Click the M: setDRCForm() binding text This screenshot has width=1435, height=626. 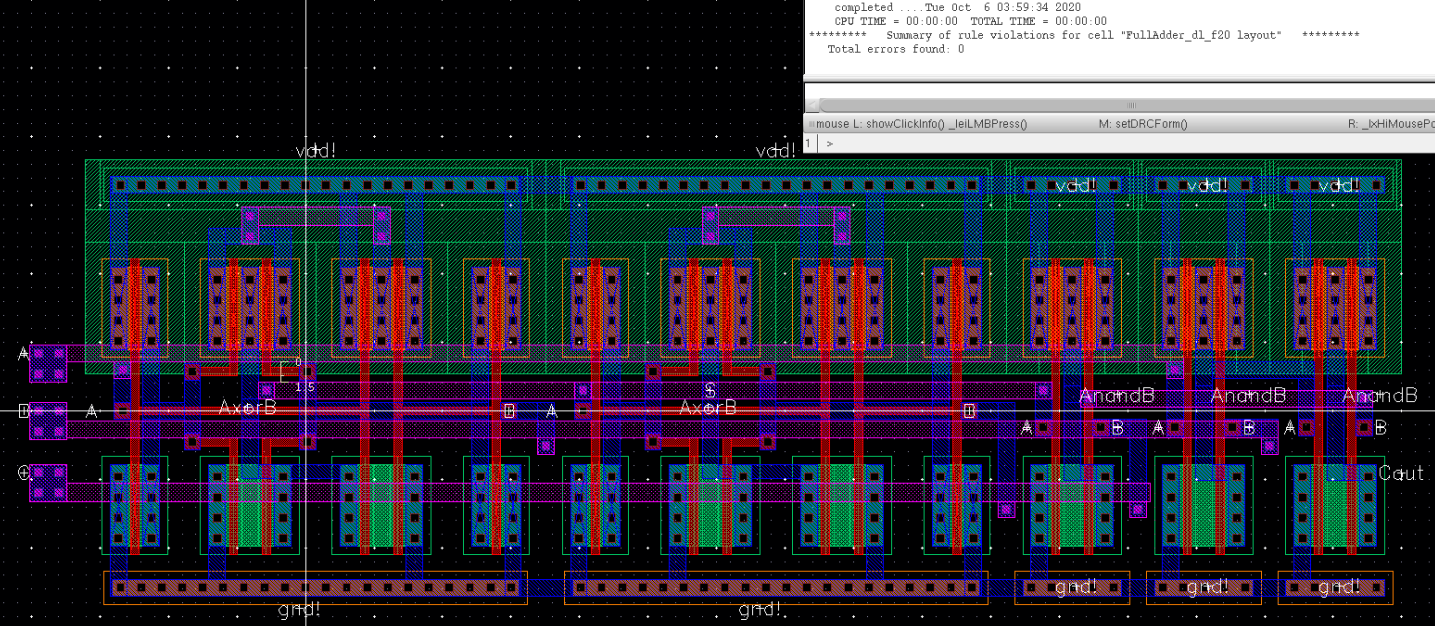1145,123
